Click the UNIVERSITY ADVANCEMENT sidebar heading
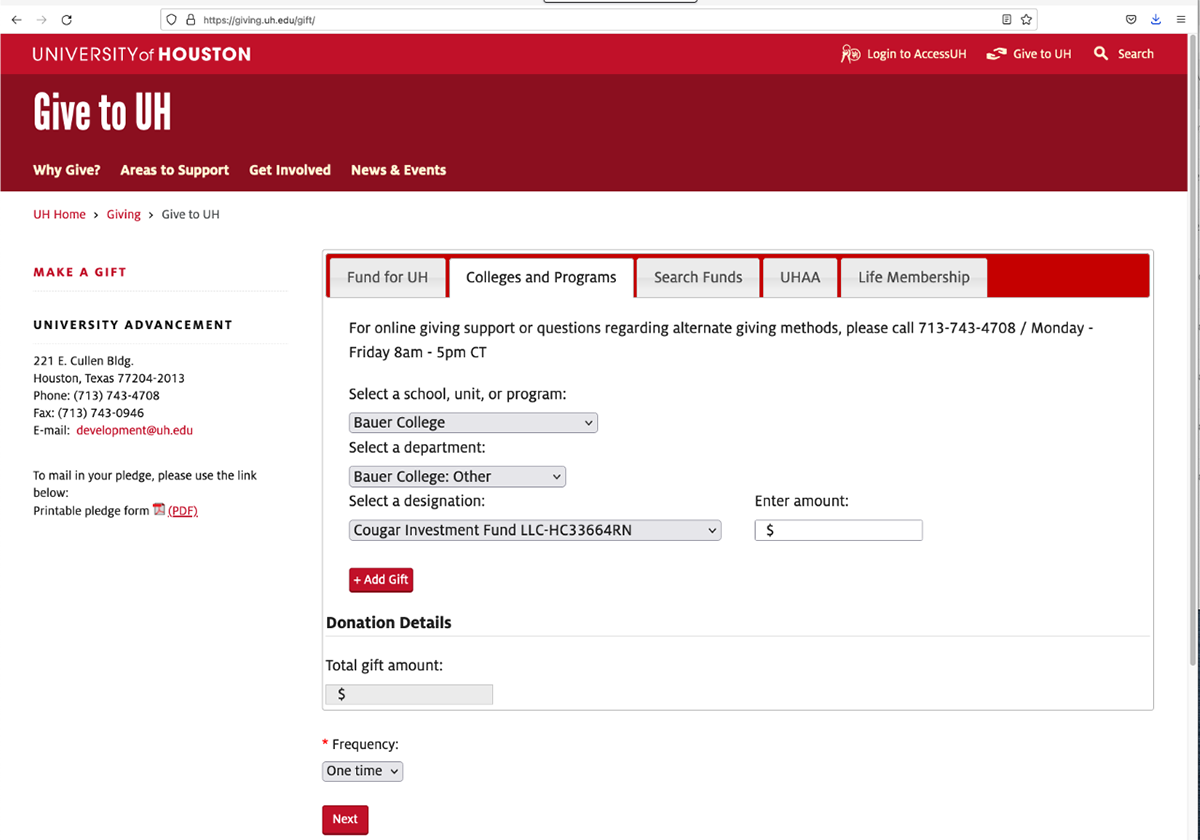Screen dimensions: 1200x840 [133, 325]
